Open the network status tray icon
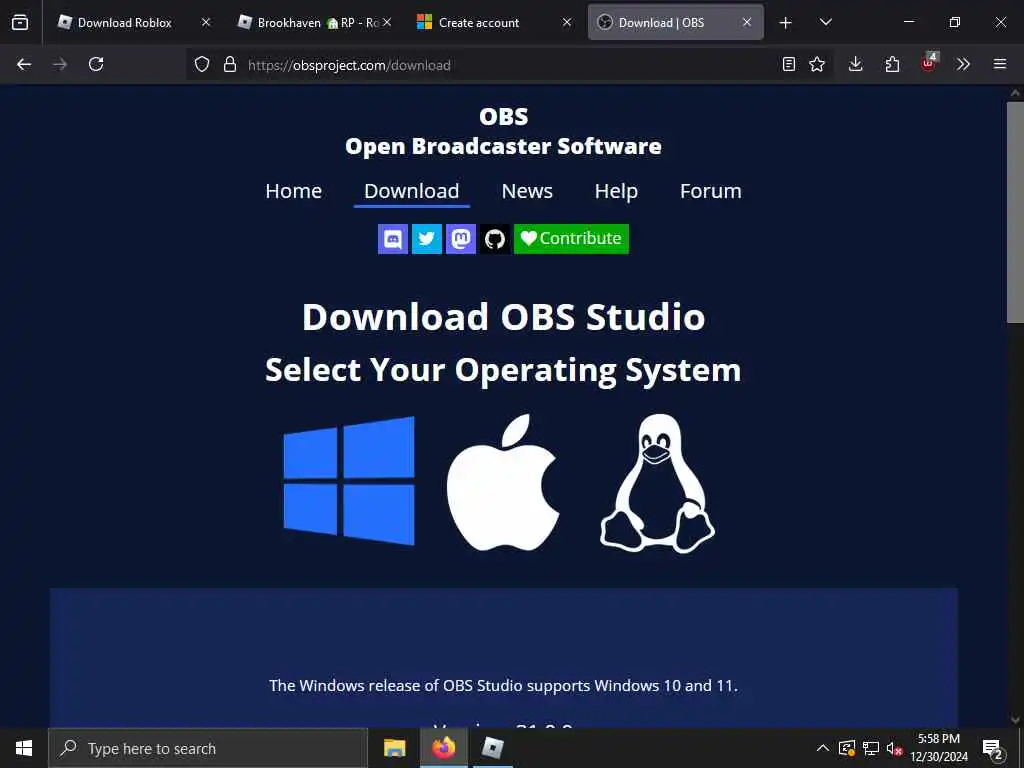The height and width of the screenshot is (768, 1024). pyautogui.click(x=871, y=748)
